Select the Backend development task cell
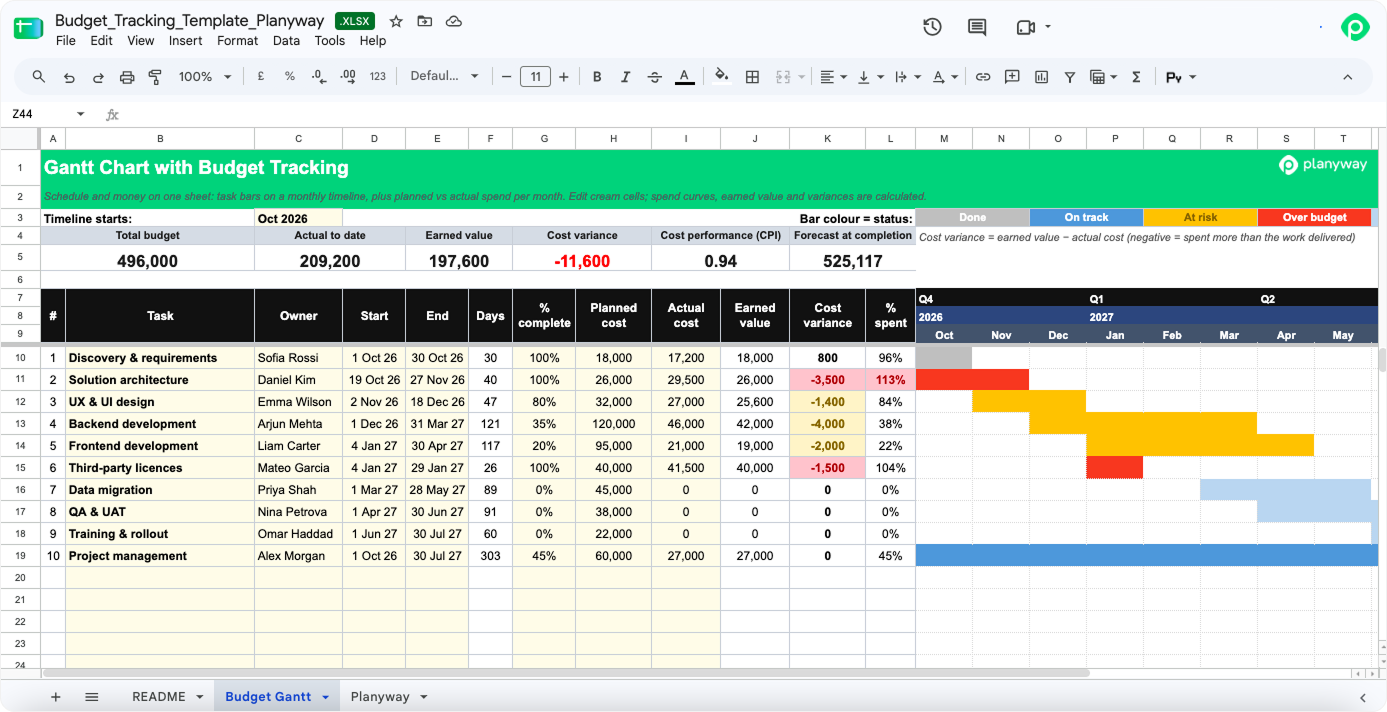 (160, 424)
